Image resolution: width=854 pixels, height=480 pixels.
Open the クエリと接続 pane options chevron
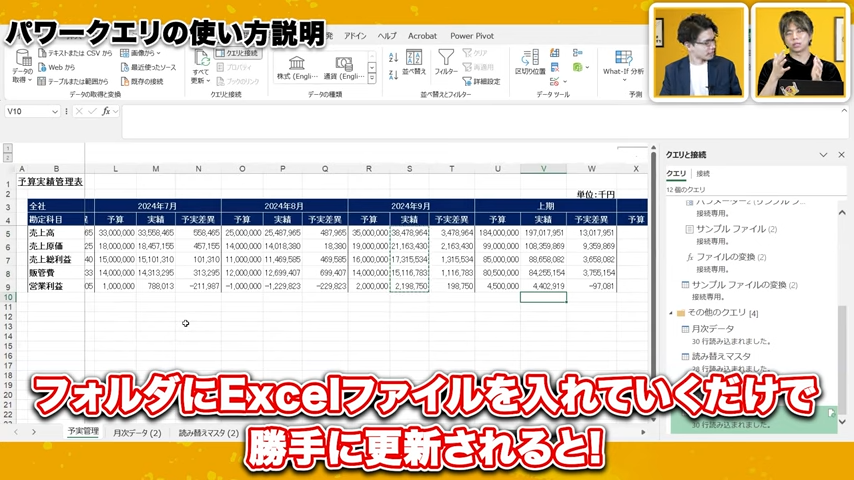click(823, 155)
